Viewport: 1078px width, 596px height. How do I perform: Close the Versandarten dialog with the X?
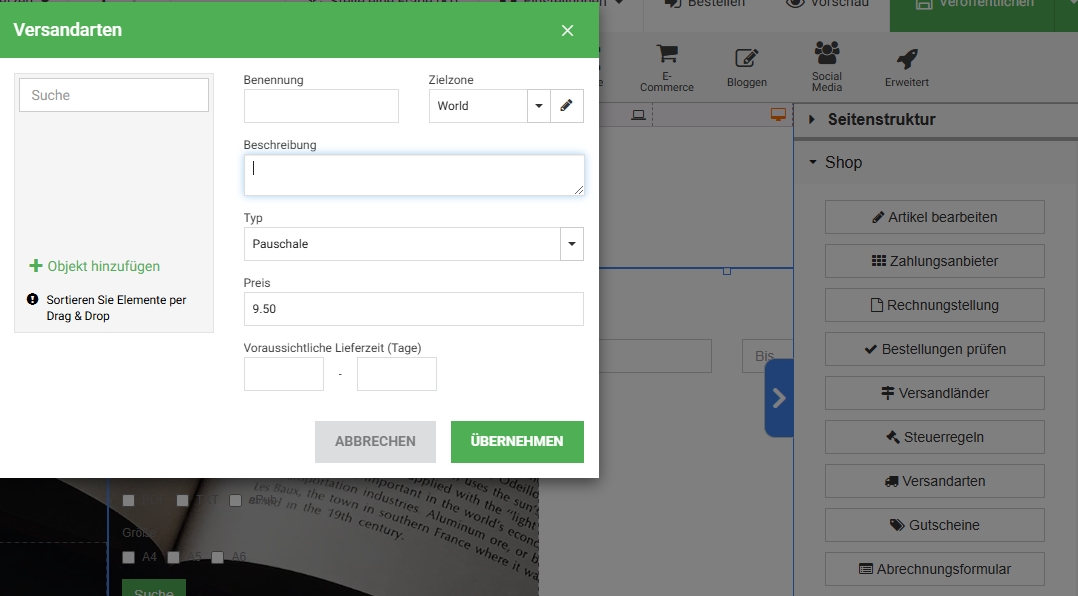tap(567, 30)
